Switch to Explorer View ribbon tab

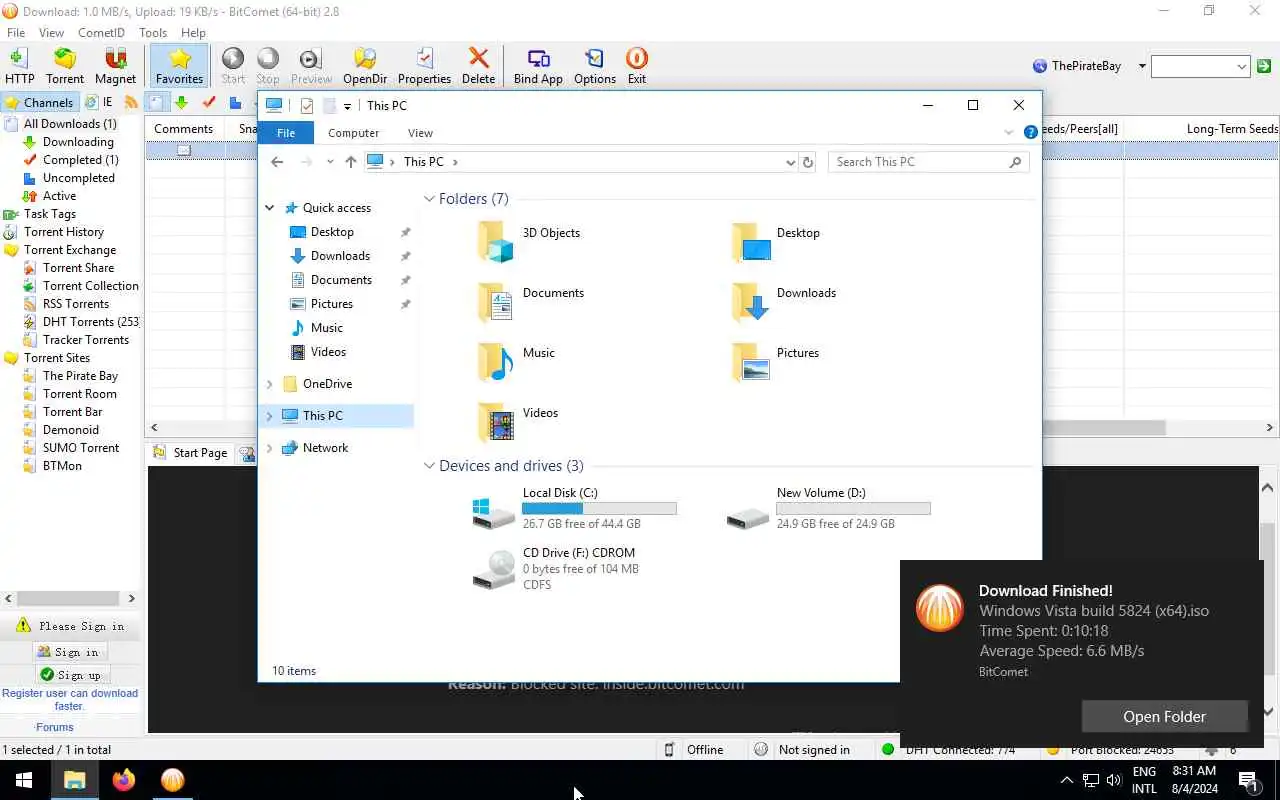(x=420, y=132)
